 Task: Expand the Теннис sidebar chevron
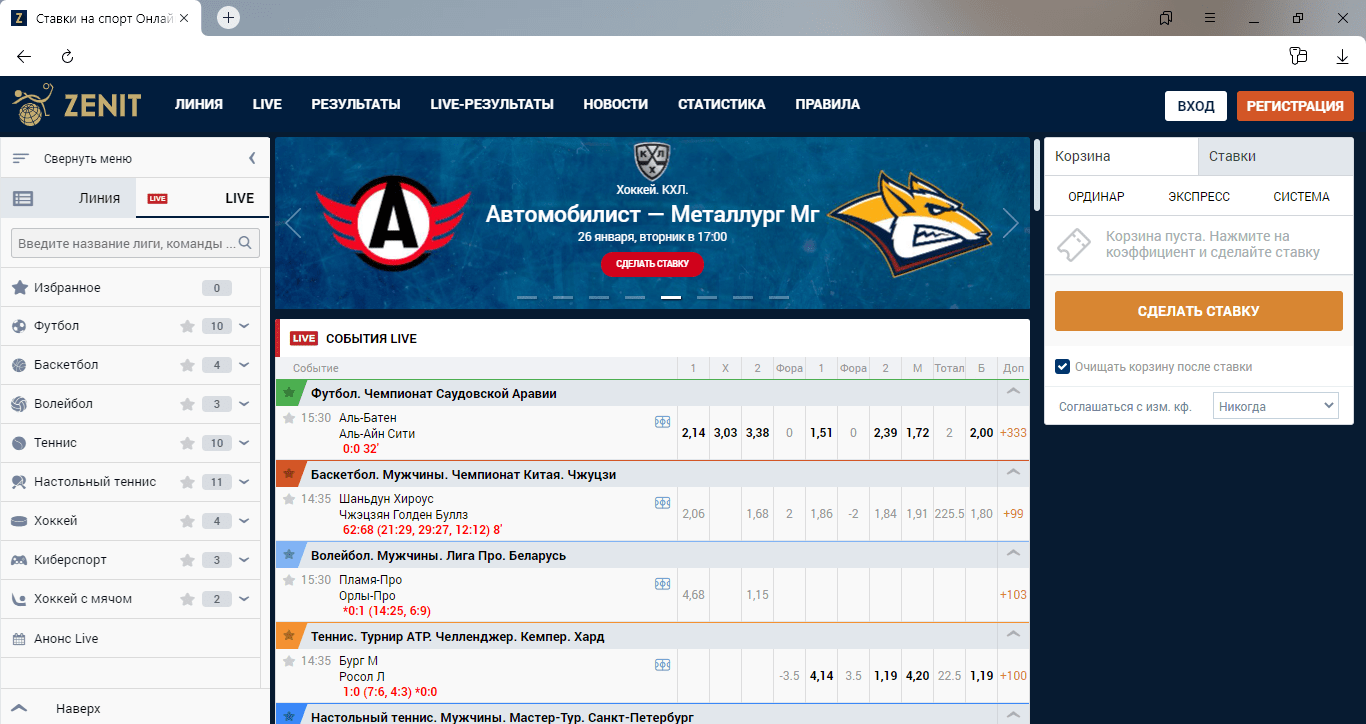point(245,443)
